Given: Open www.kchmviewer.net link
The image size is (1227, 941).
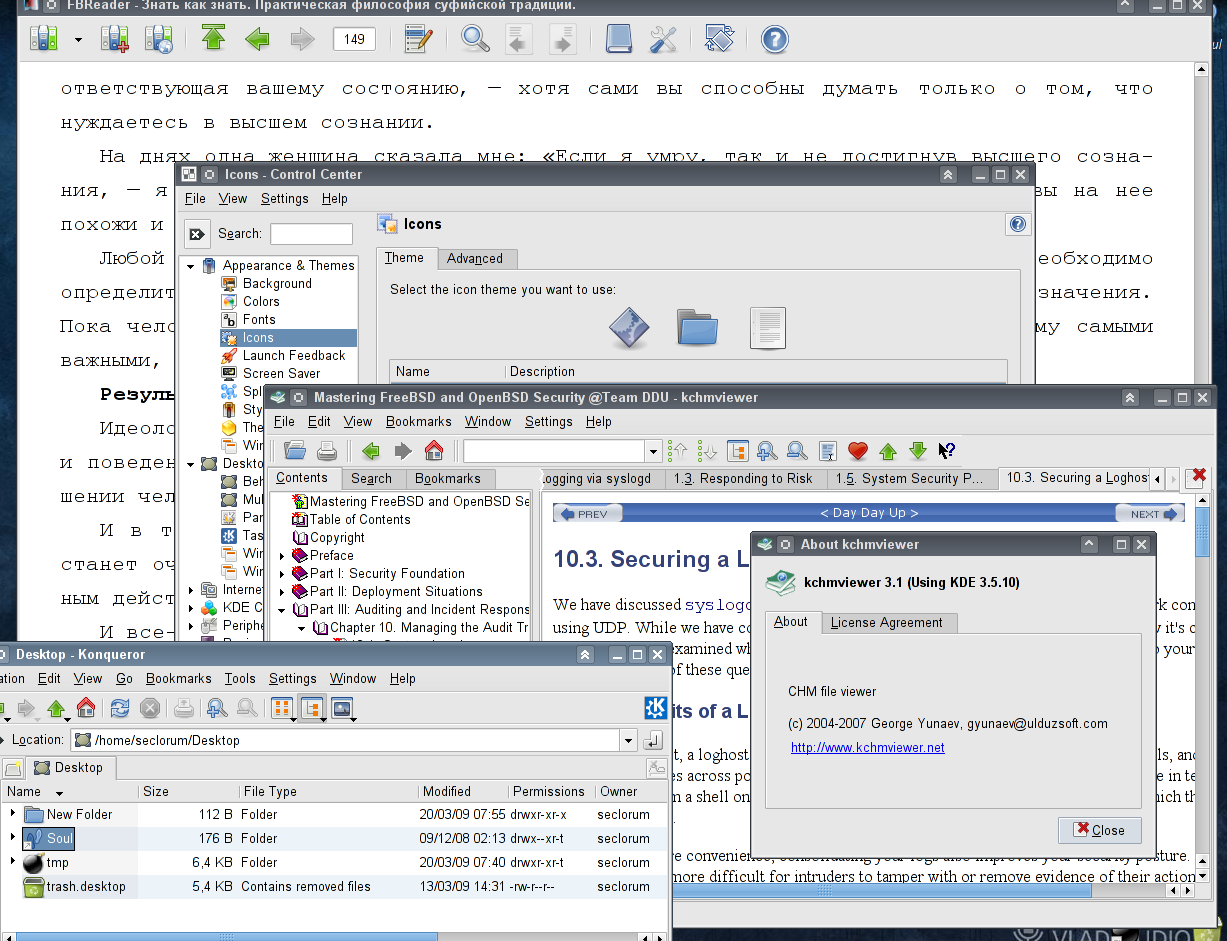Looking at the screenshot, I should coord(867,747).
